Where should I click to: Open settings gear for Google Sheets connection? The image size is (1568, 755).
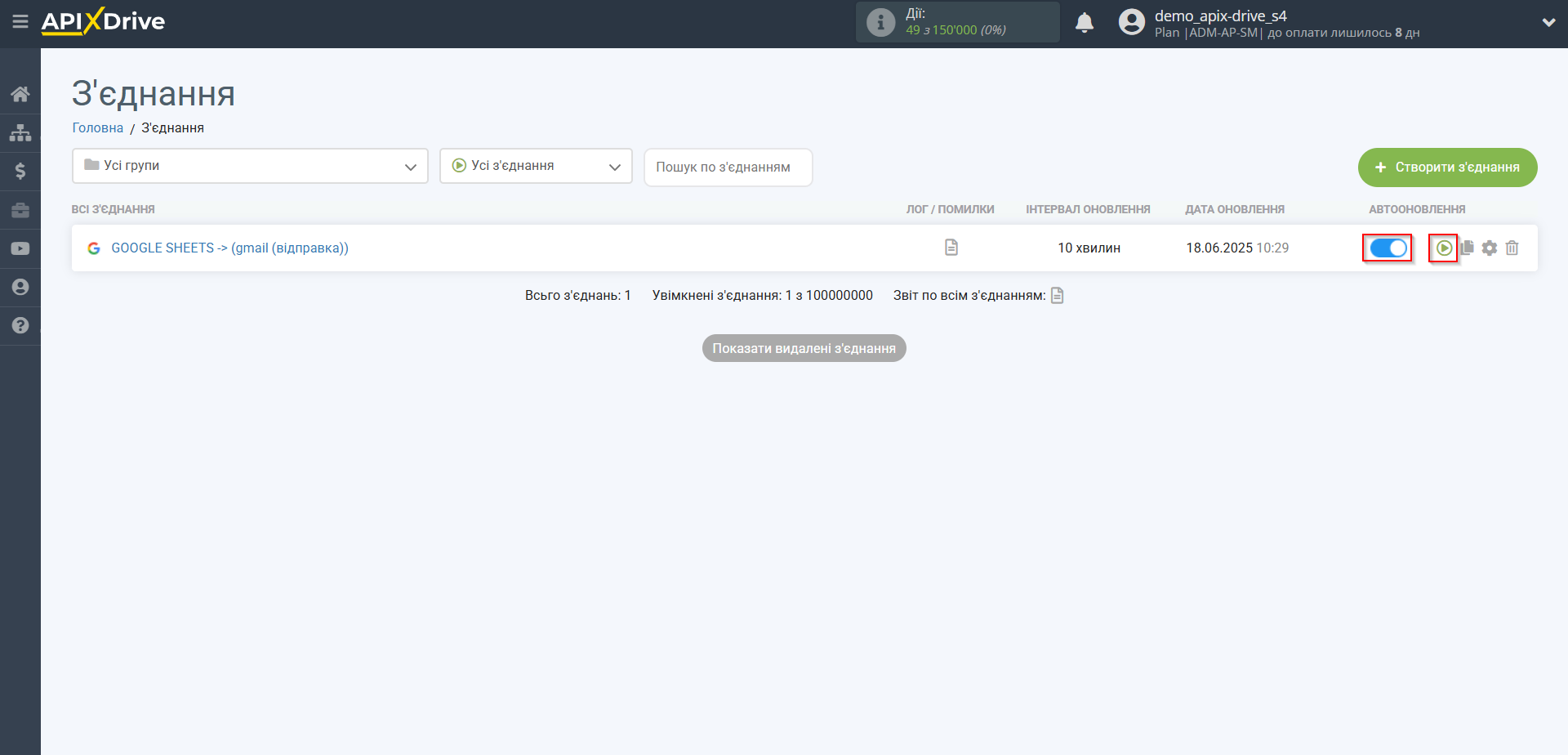pyautogui.click(x=1490, y=248)
